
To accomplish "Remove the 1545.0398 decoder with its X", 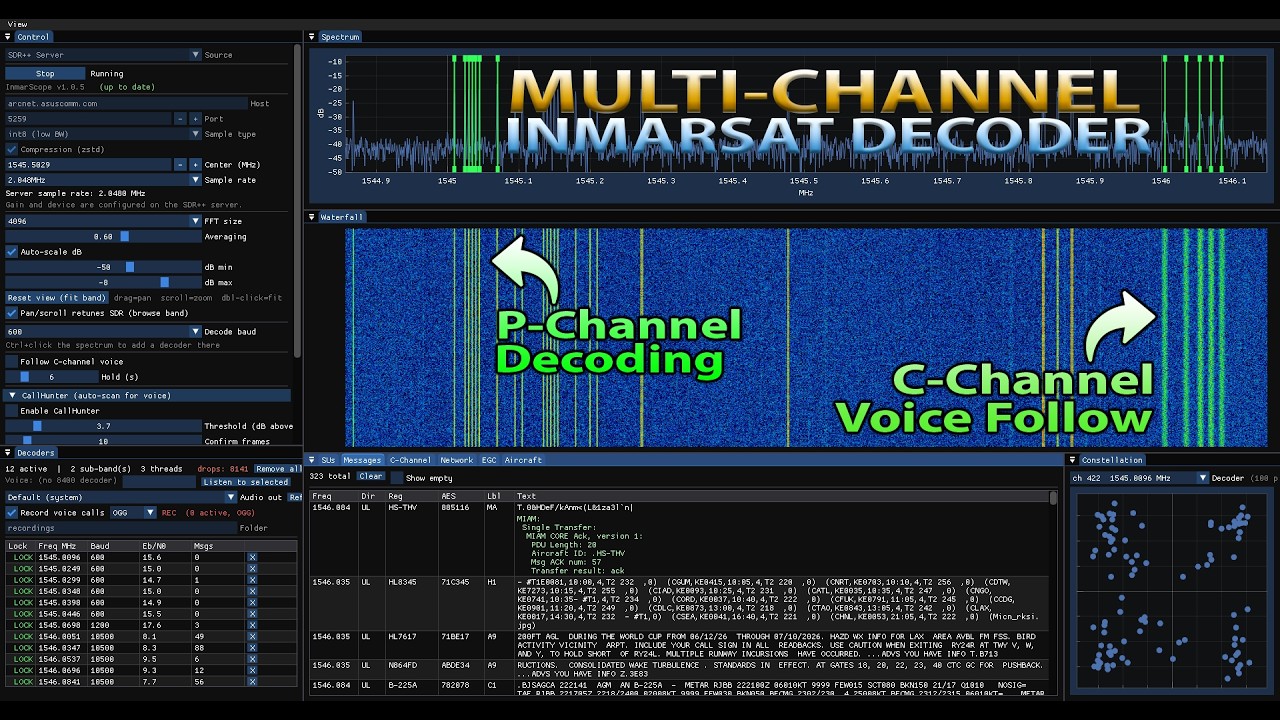I will pos(252,603).
